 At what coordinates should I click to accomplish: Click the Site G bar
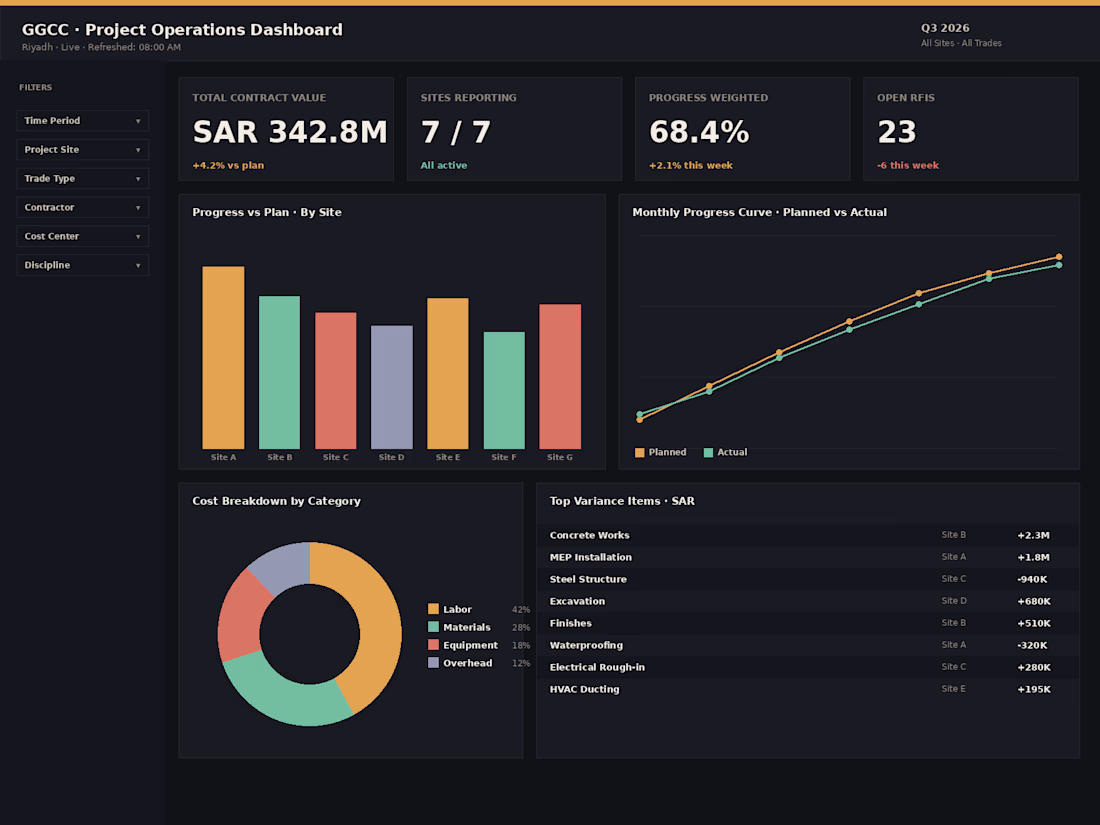tap(560, 376)
